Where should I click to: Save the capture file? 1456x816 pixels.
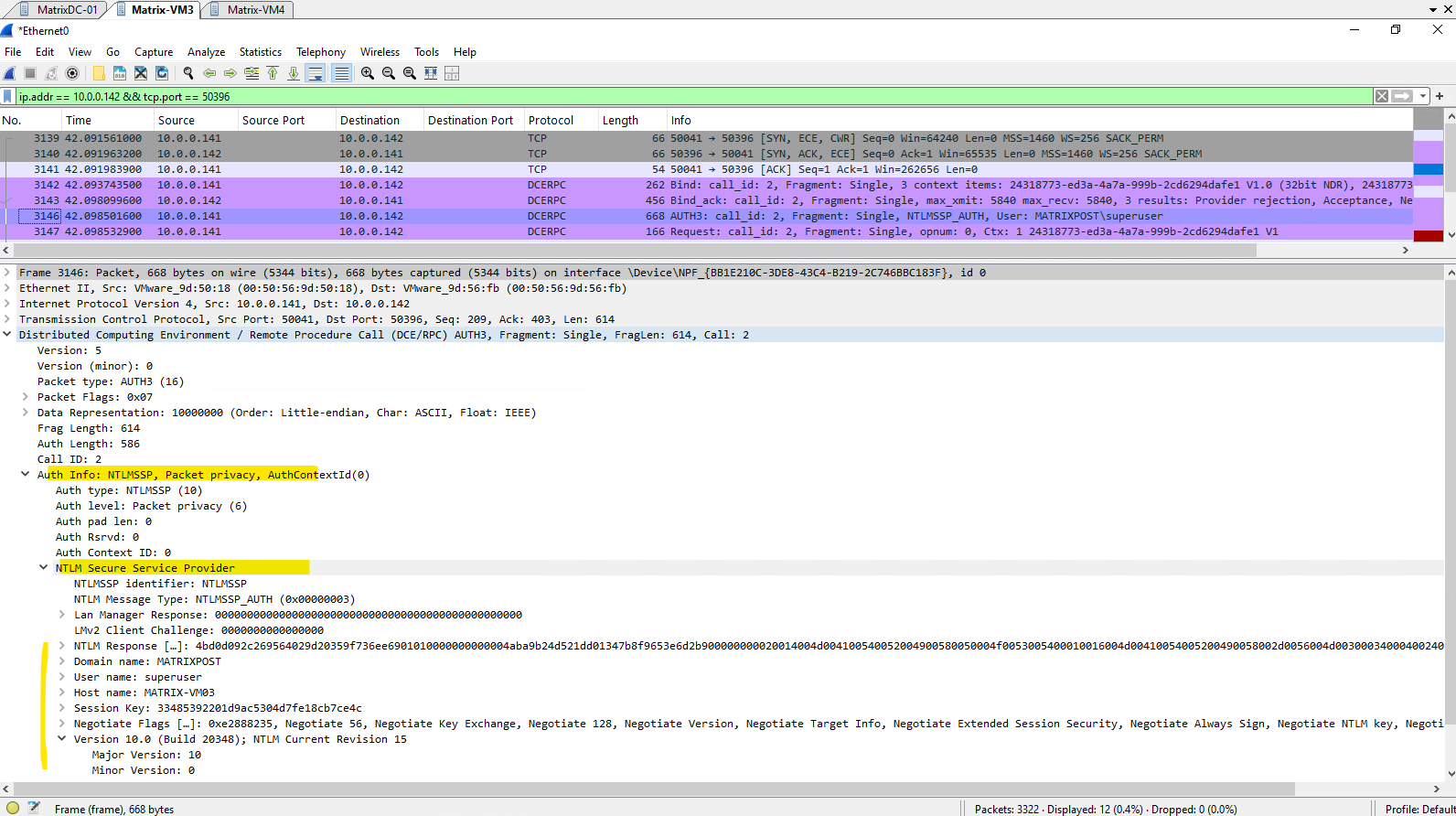pyautogui.click(x=120, y=73)
